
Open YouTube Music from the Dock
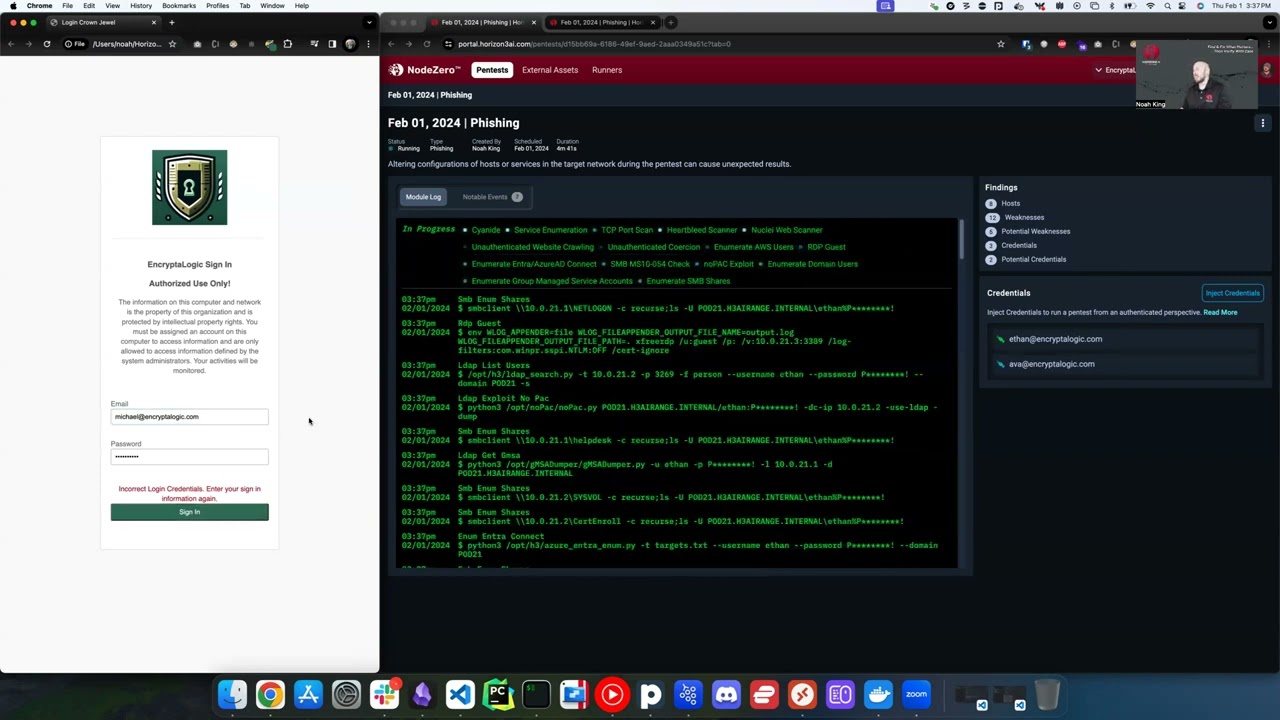coord(612,694)
